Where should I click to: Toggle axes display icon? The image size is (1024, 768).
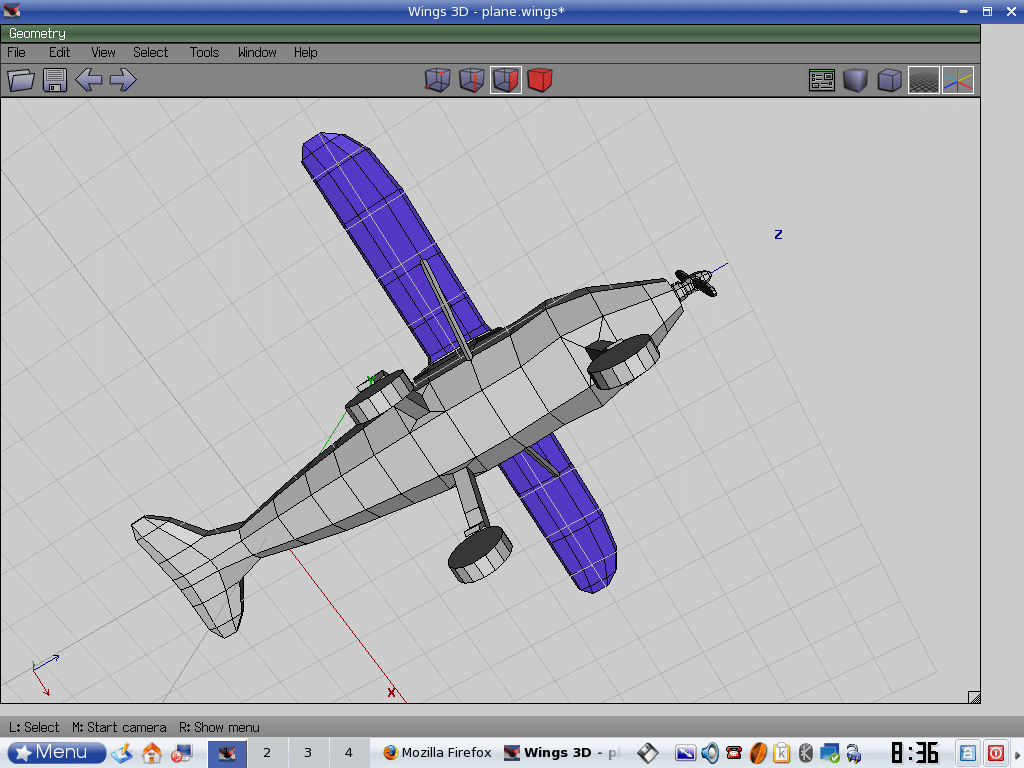[957, 80]
